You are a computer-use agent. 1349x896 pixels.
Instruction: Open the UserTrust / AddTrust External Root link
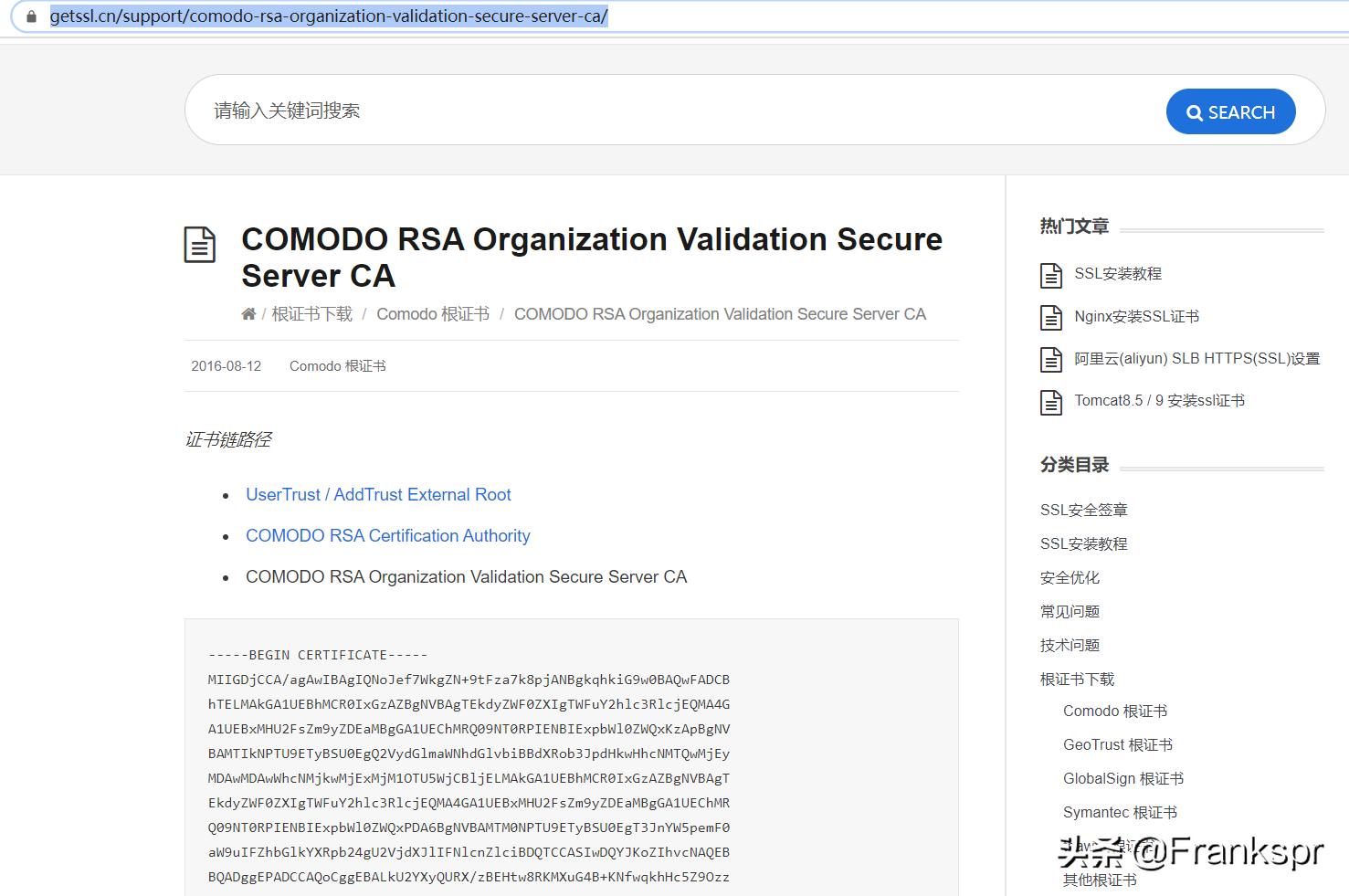point(377,494)
